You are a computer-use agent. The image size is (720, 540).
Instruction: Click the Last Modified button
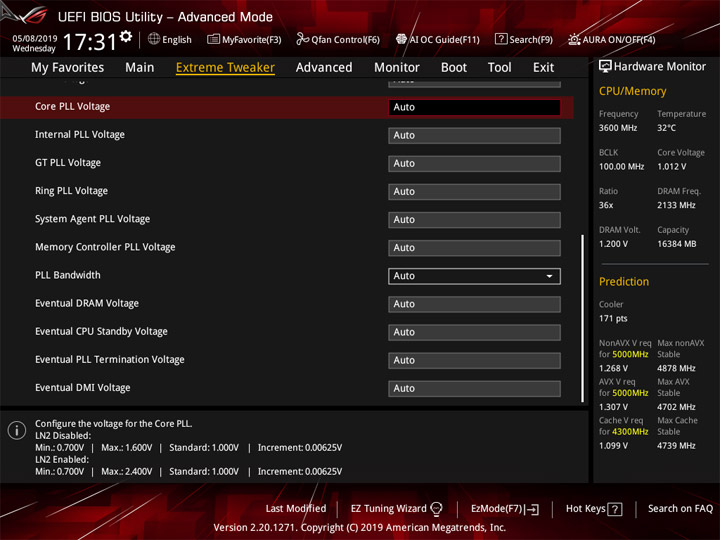pos(296,509)
